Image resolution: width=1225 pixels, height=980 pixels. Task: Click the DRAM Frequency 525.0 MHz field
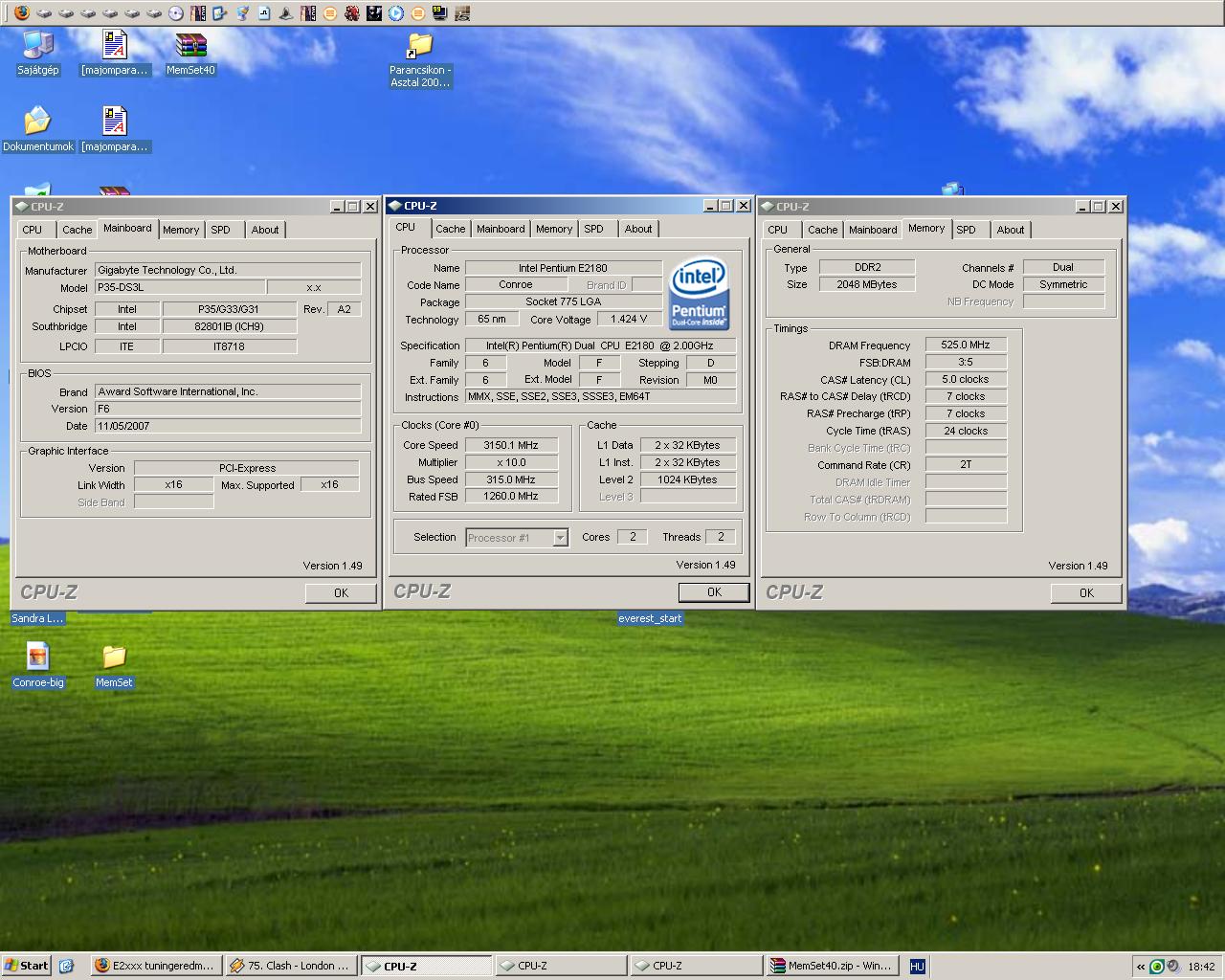[966, 345]
